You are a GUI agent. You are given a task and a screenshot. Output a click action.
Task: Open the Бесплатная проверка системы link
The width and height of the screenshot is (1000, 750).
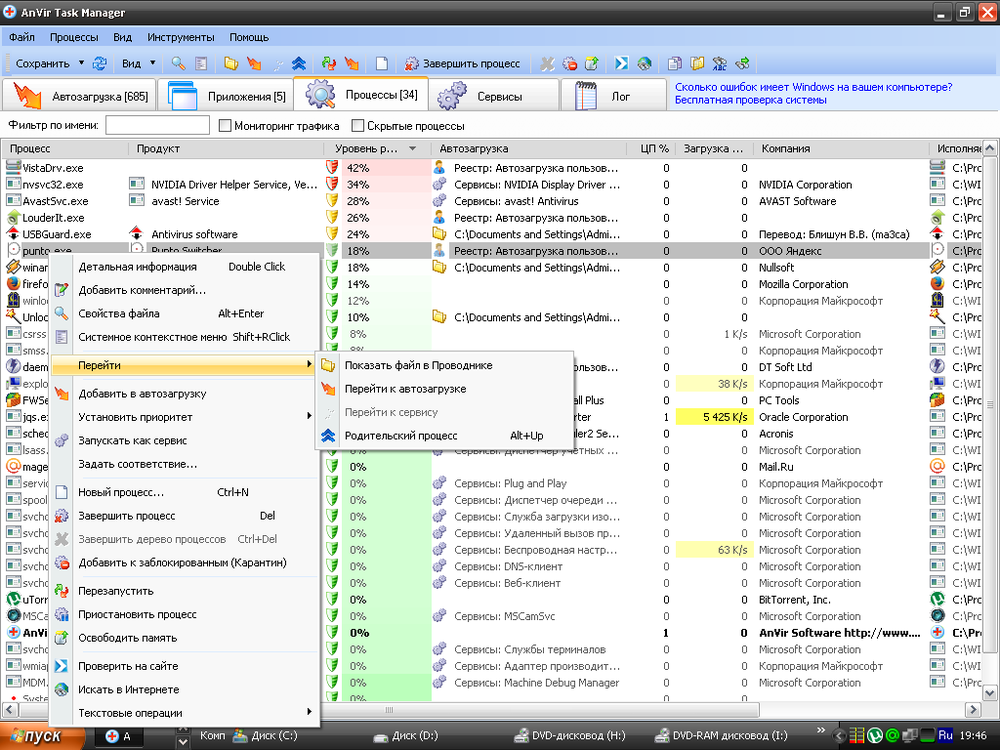[751, 99]
